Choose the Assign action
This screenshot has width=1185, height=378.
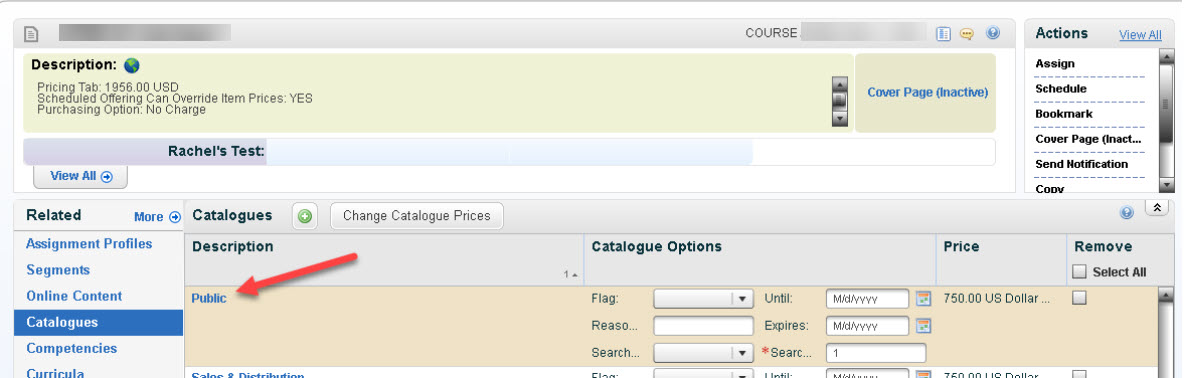pos(1055,64)
